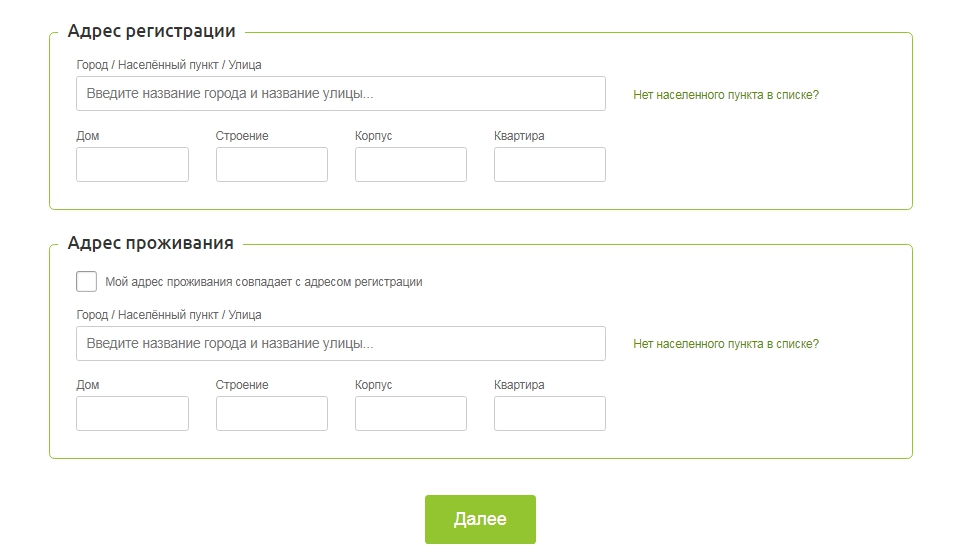Click the 'Адрес регистрации' section heading
969x552 pixels.
[x=152, y=31]
